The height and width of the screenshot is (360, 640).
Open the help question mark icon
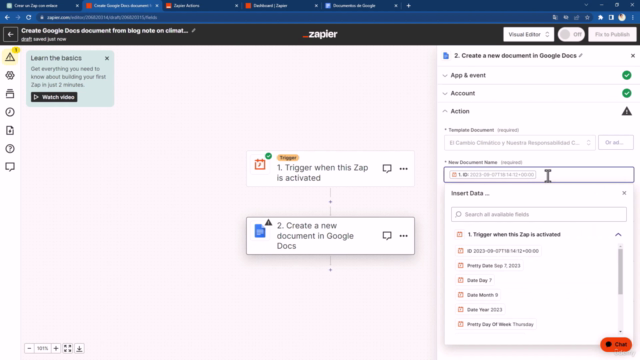(x=10, y=149)
